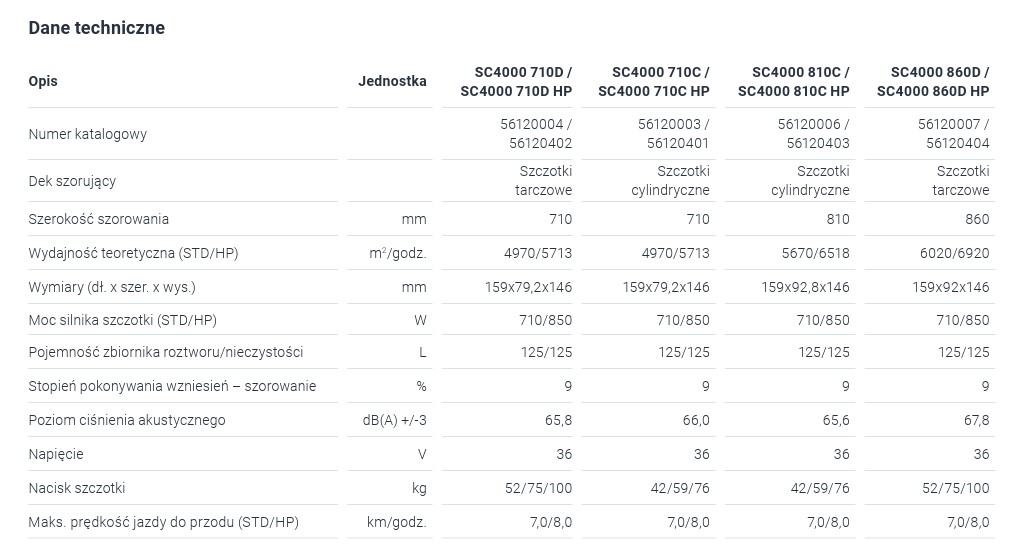Click the "Dek szorujący" row label
The image size is (1034, 557).
click(x=72, y=181)
